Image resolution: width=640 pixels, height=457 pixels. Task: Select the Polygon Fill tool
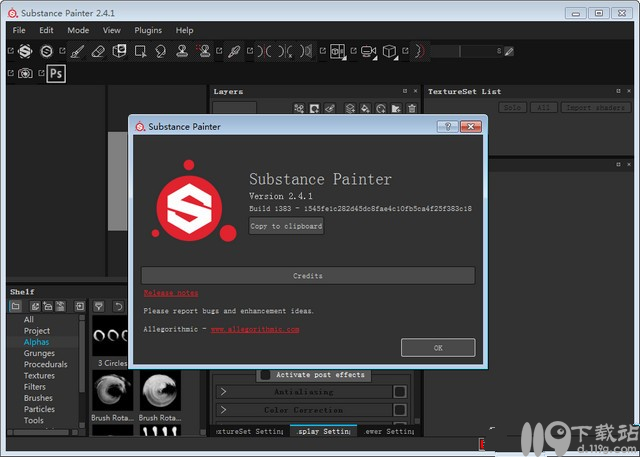pyautogui.click(x=140, y=51)
